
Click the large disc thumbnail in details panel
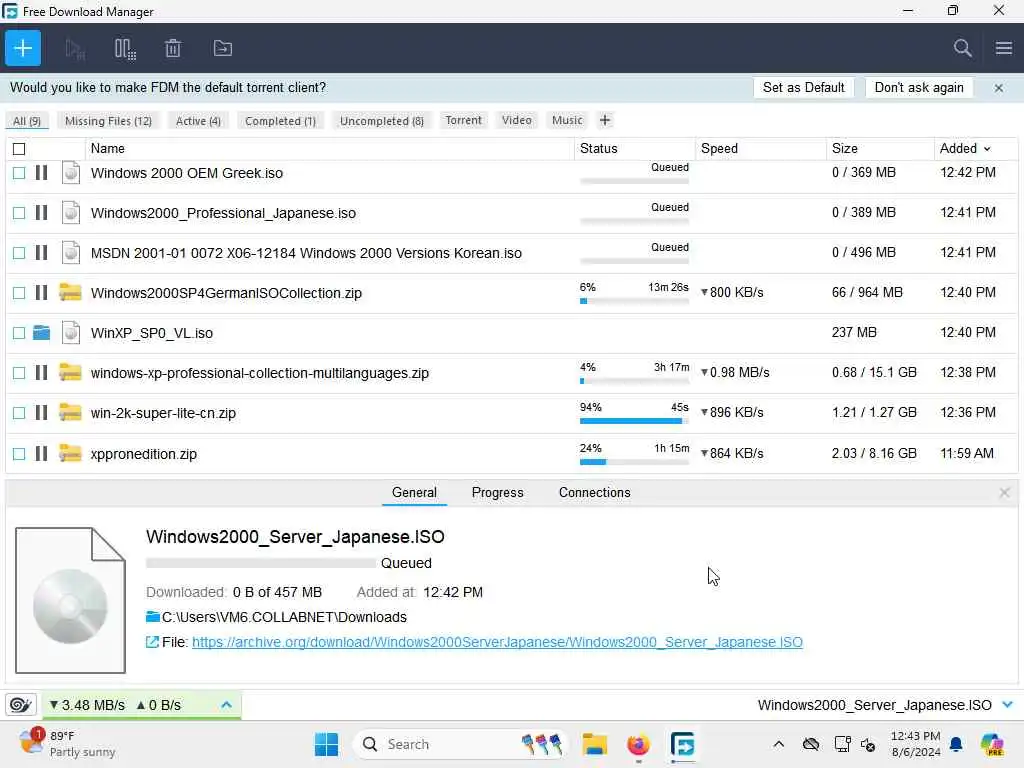tap(71, 600)
